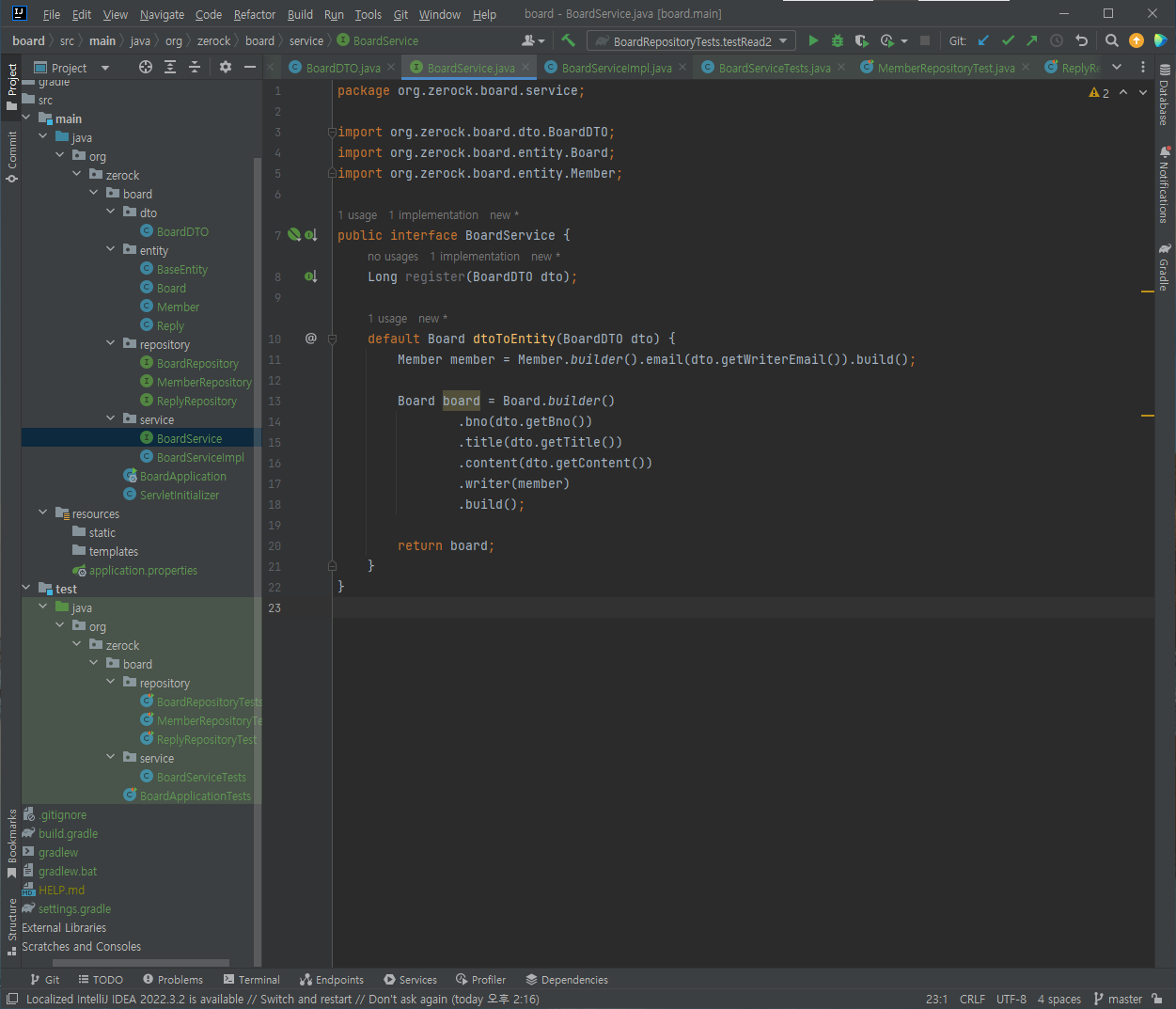
Task: Select BoardServiceImpl in project tree
Action: tap(200, 457)
